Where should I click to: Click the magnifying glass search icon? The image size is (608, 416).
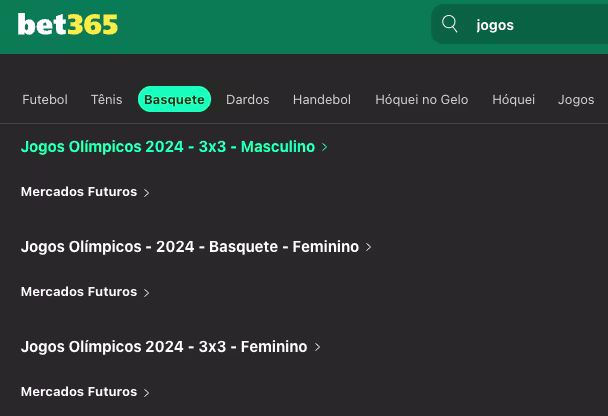(x=450, y=24)
